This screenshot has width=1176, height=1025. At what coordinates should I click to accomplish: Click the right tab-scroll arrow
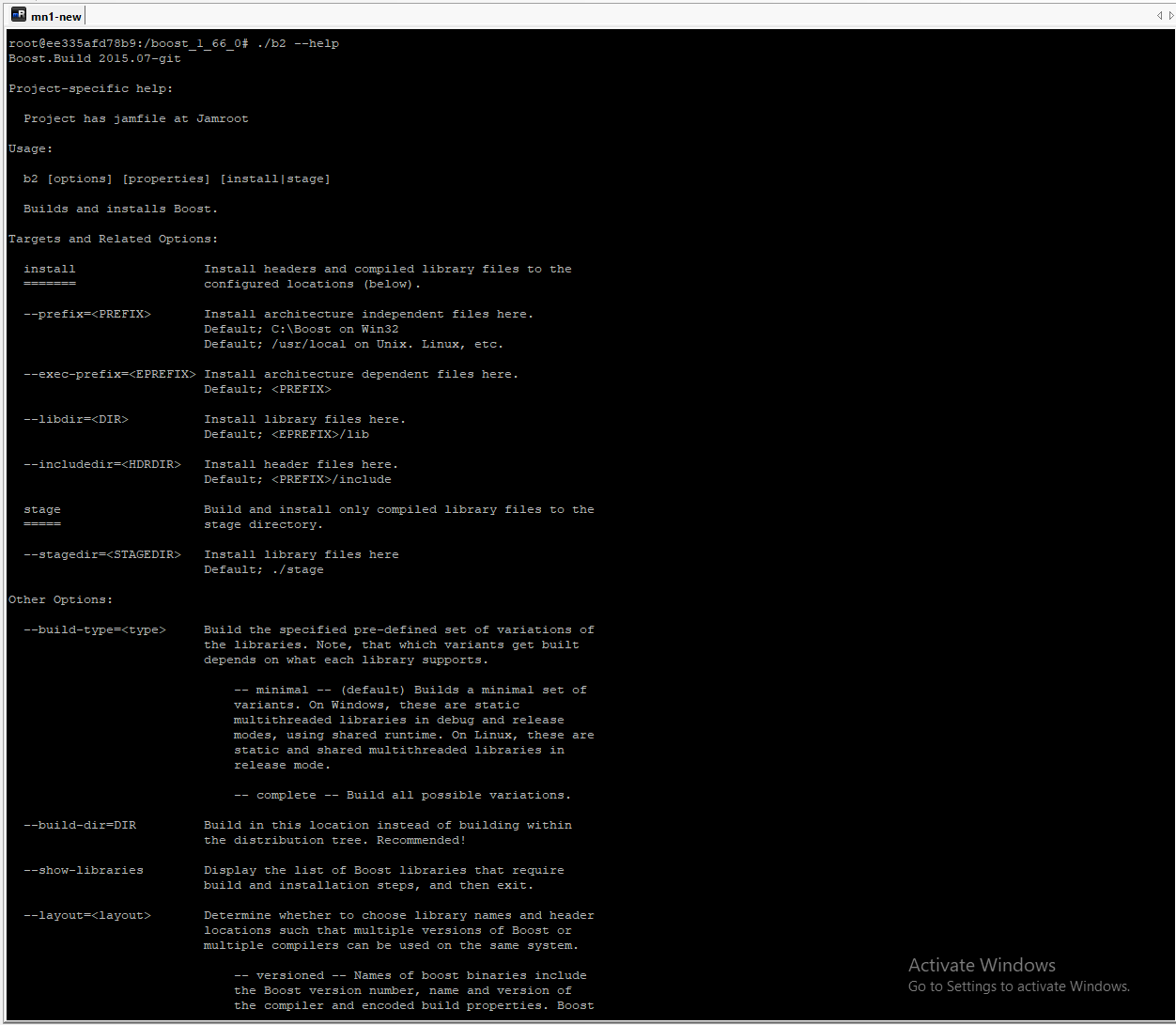tap(1170, 15)
